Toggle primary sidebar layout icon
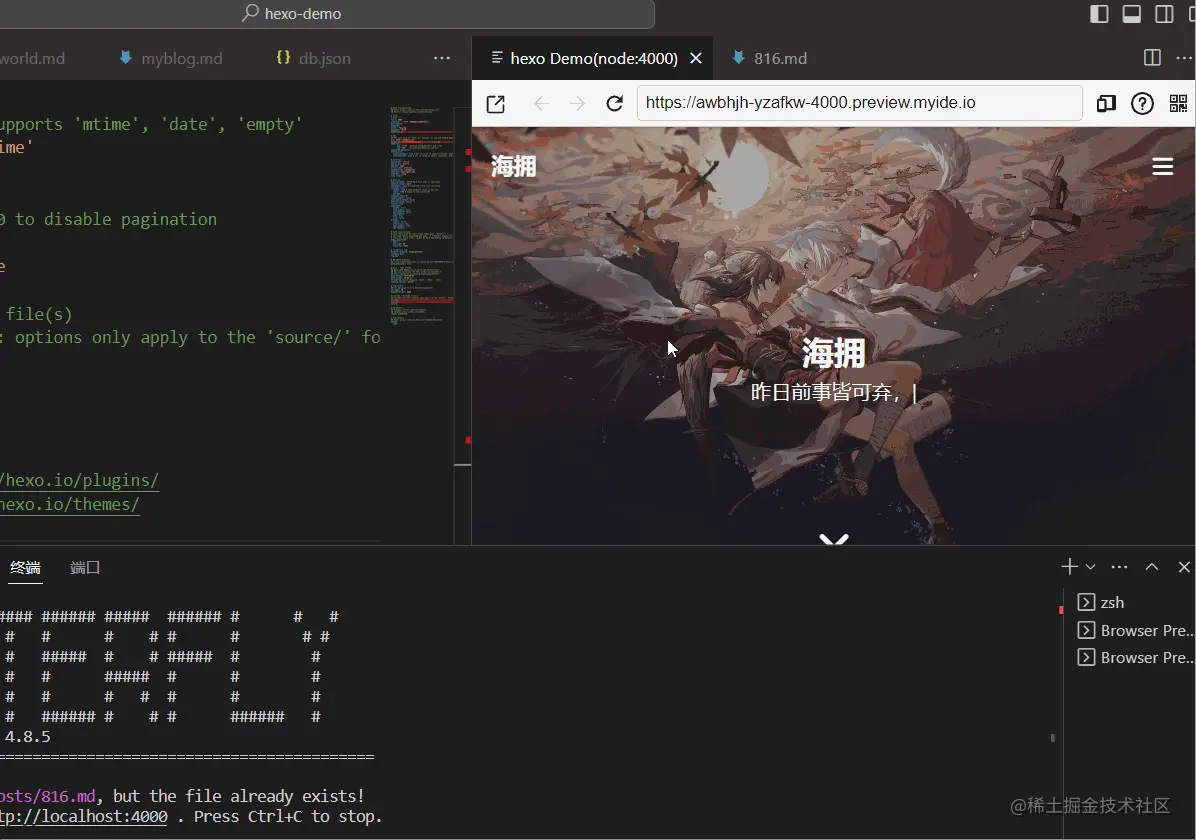This screenshot has width=1196, height=840. coord(1099,14)
